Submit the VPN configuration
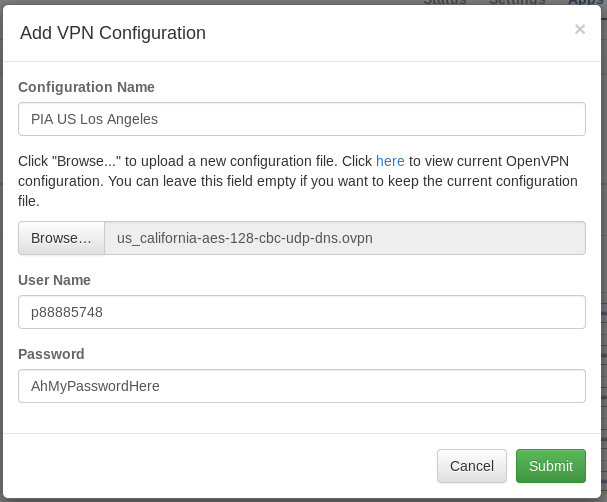Screen dimensions: 607x502 tap(551, 466)
